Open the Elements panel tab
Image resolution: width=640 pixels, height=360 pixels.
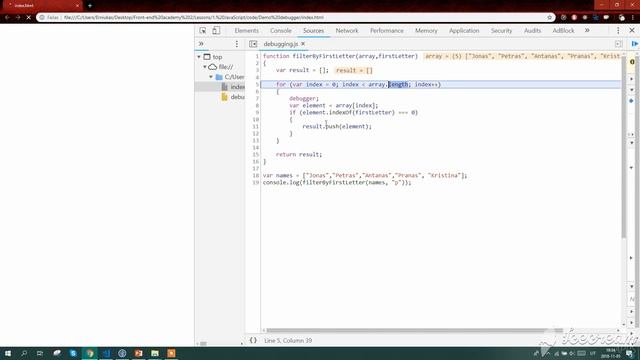coord(247,31)
